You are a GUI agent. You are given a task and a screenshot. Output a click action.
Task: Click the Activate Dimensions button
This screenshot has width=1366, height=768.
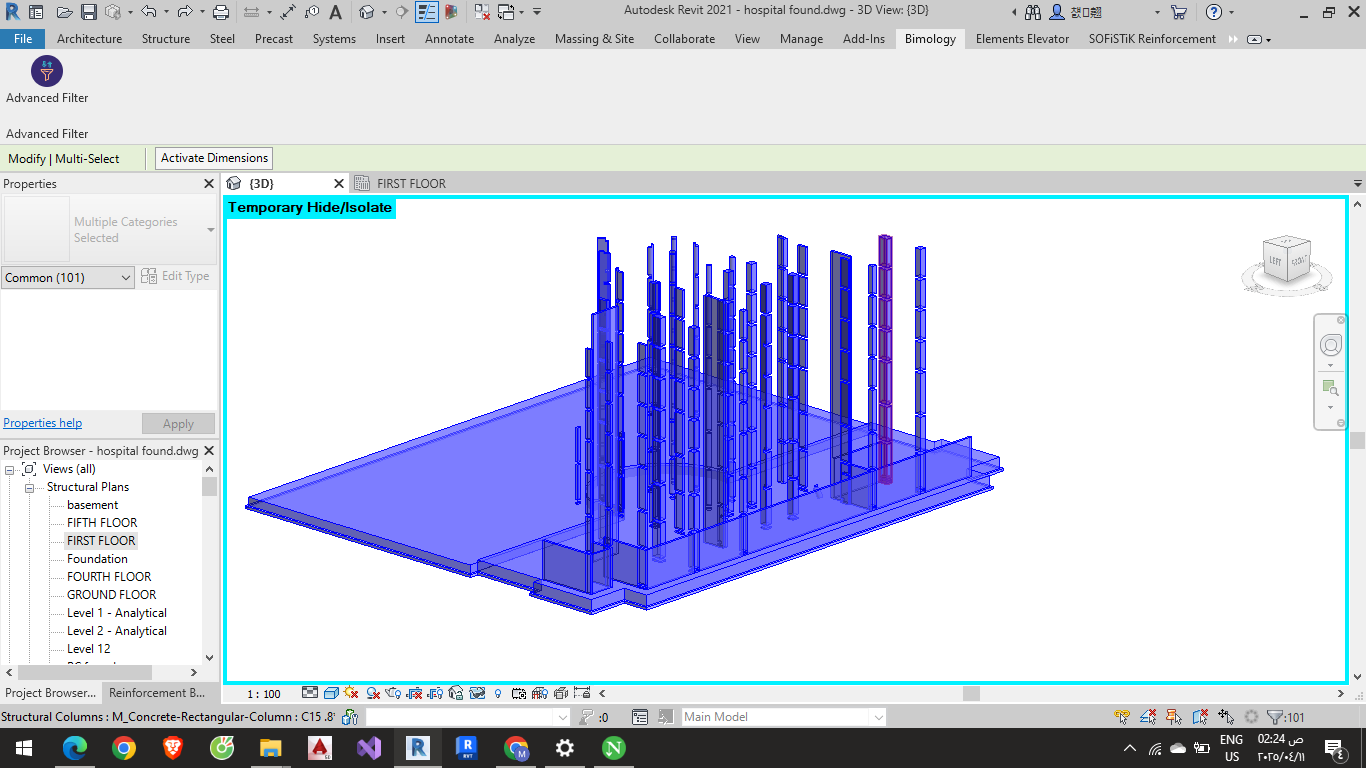(x=214, y=158)
